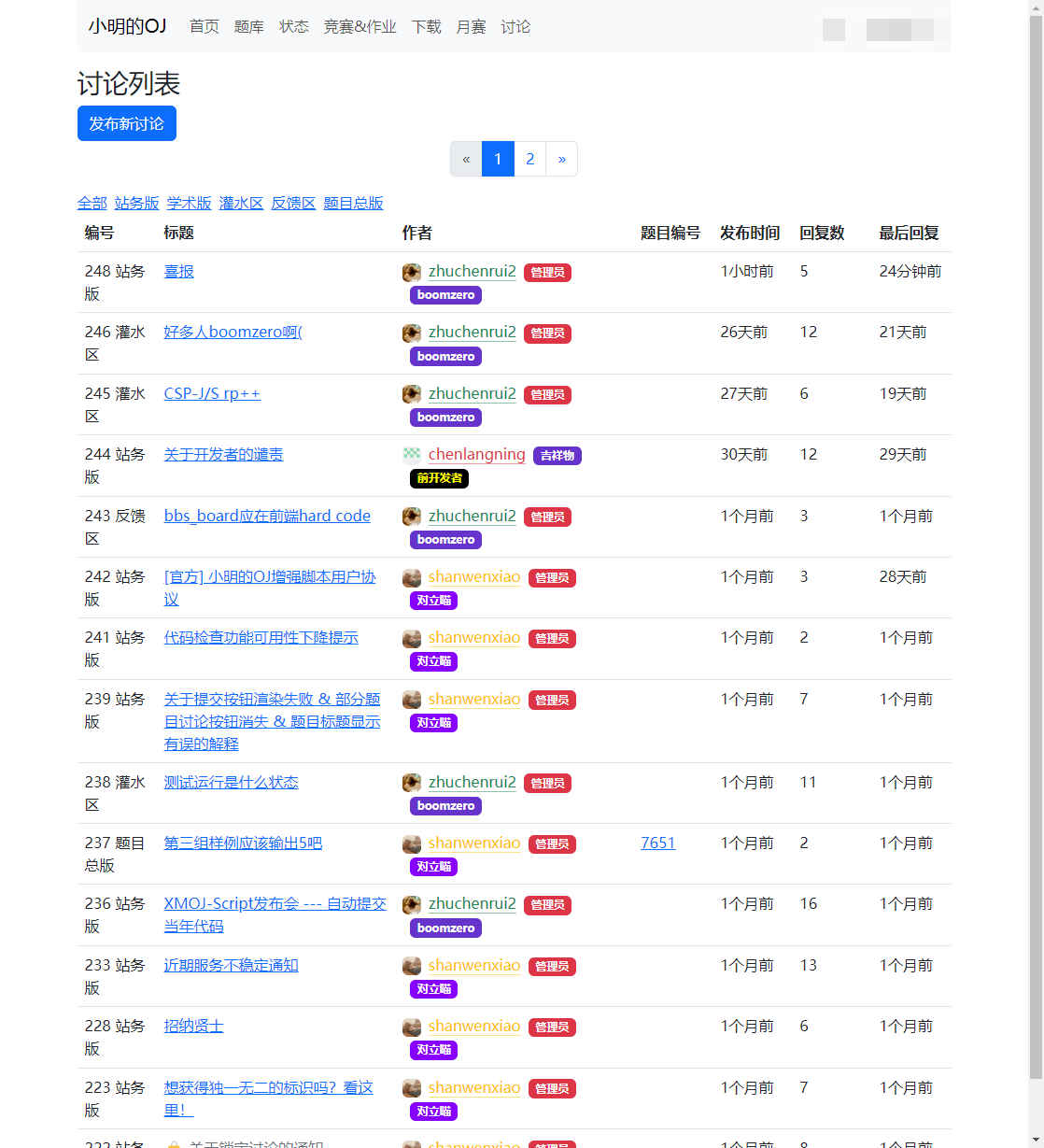Screen dimensions: 1044x1148
Task: Click the 吉祥物 badge next to chenlangning
Action: (x=557, y=456)
